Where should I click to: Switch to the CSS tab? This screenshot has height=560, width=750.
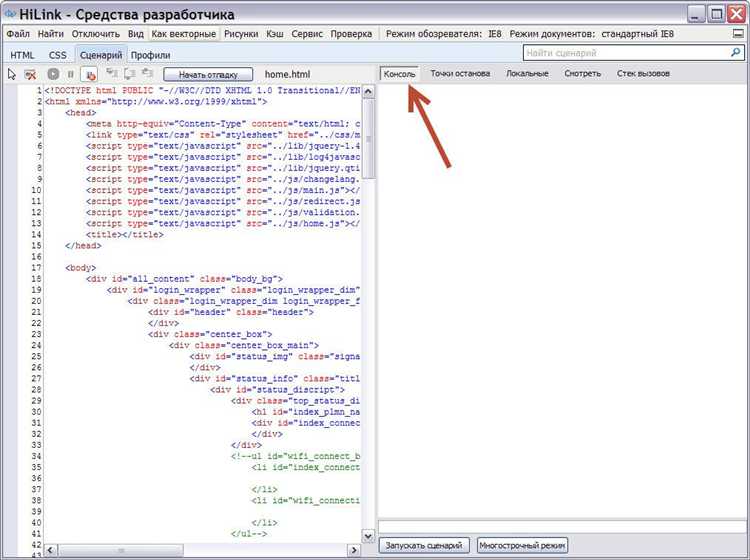point(58,55)
